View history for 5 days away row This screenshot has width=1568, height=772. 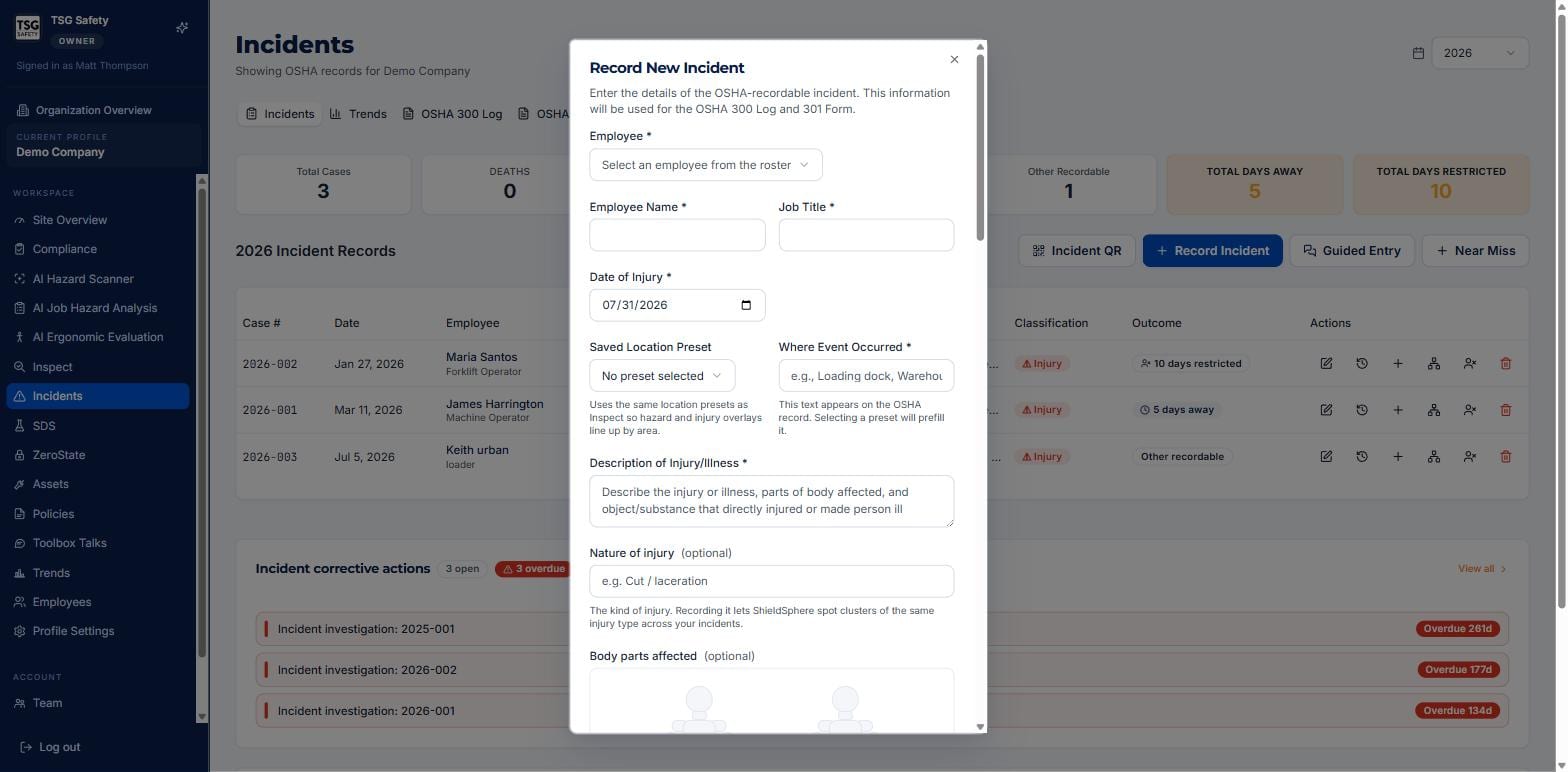pyautogui.click(x=1362, y=410)
